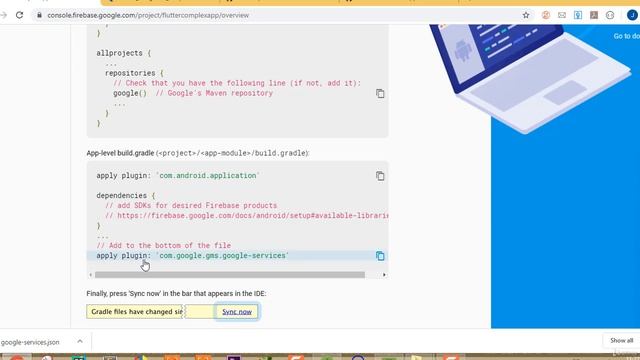This screenshot has height=360, width=640.
Task: Click the 'add SDKs for desired Firebase products' comment
Action: [x=191, y=205]
